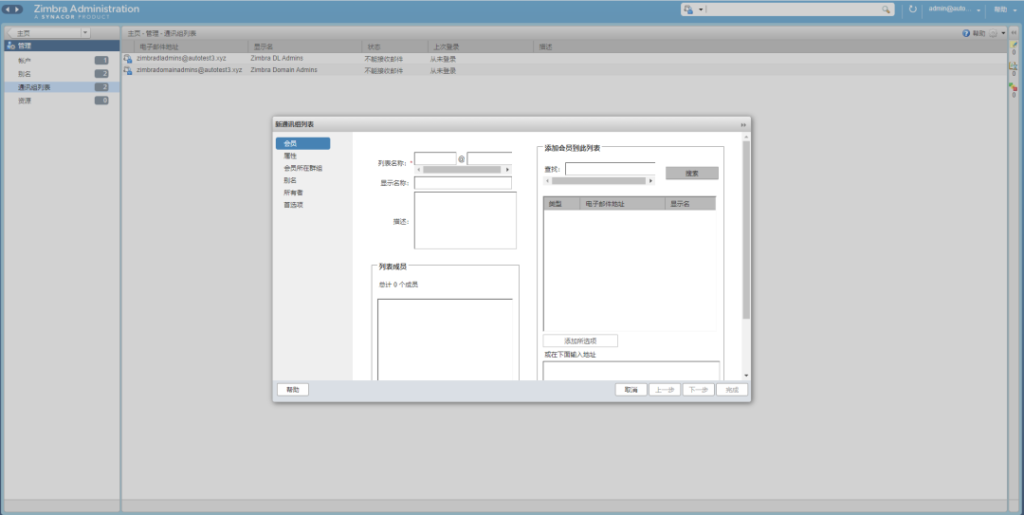Click 'Zimbra Domain Admins' display name cell
The width and height of the screenshot is (1024, 515).
point(284,70)
